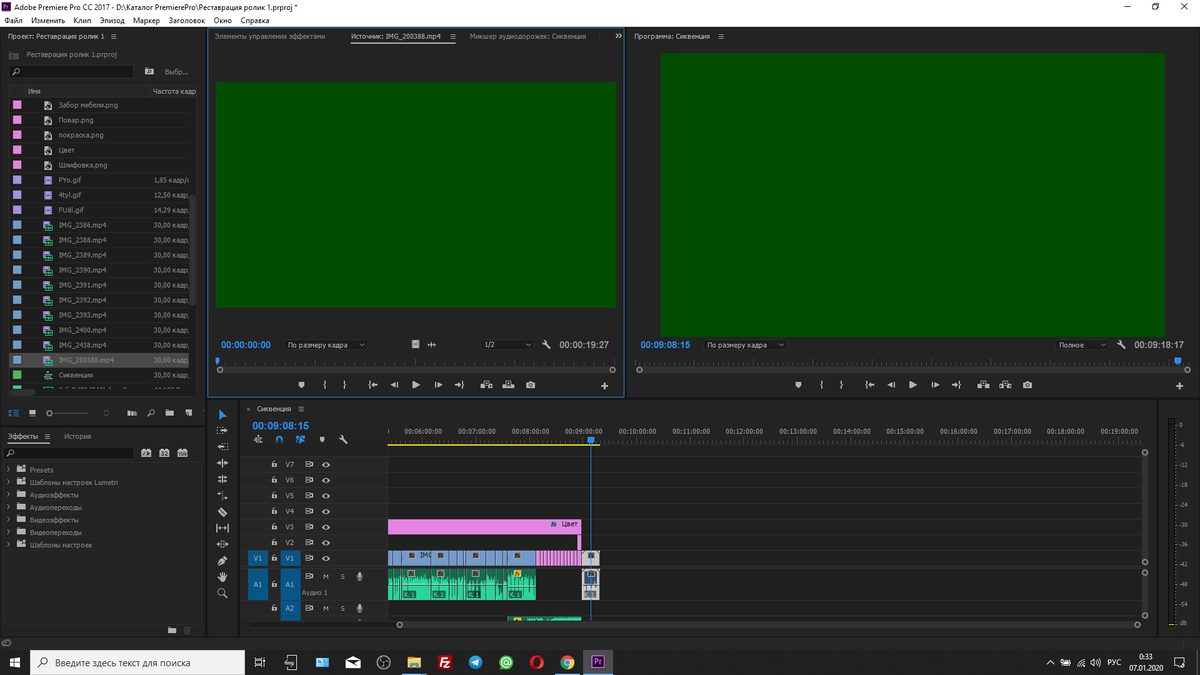Mute audio track A1
Image resolution: width=1200 pixels, height=675 pixels.
[325, 577]
